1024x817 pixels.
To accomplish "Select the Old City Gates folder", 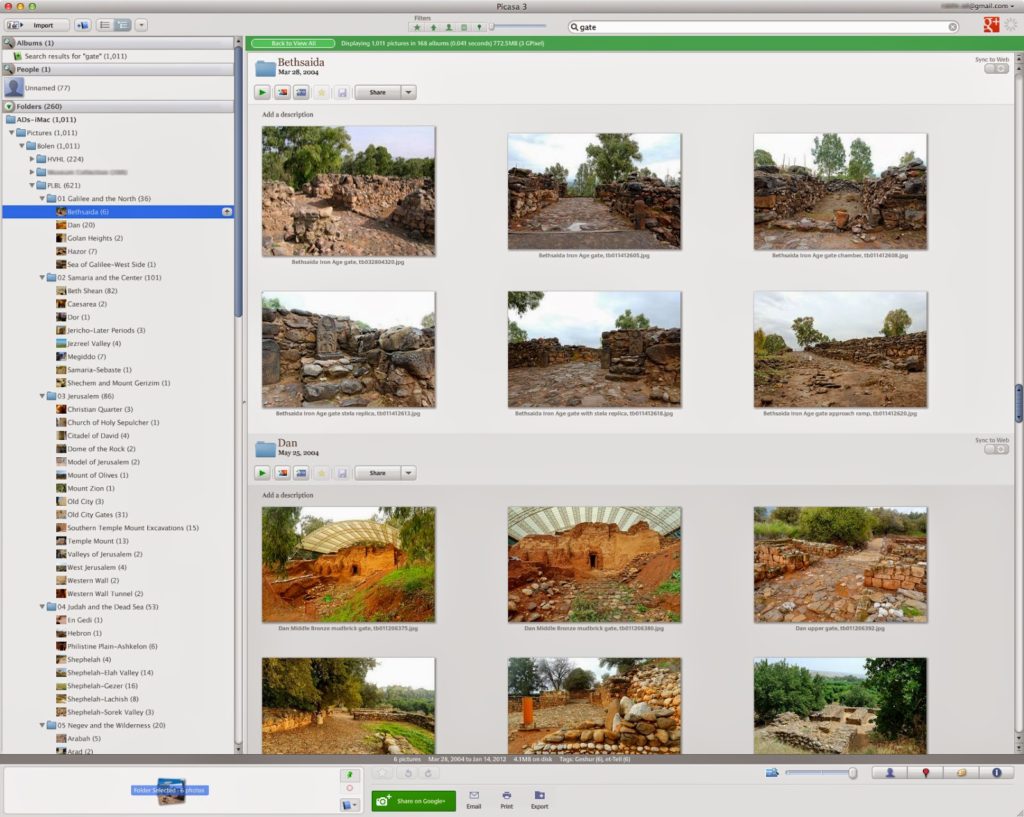I will [x=97, y=515].
